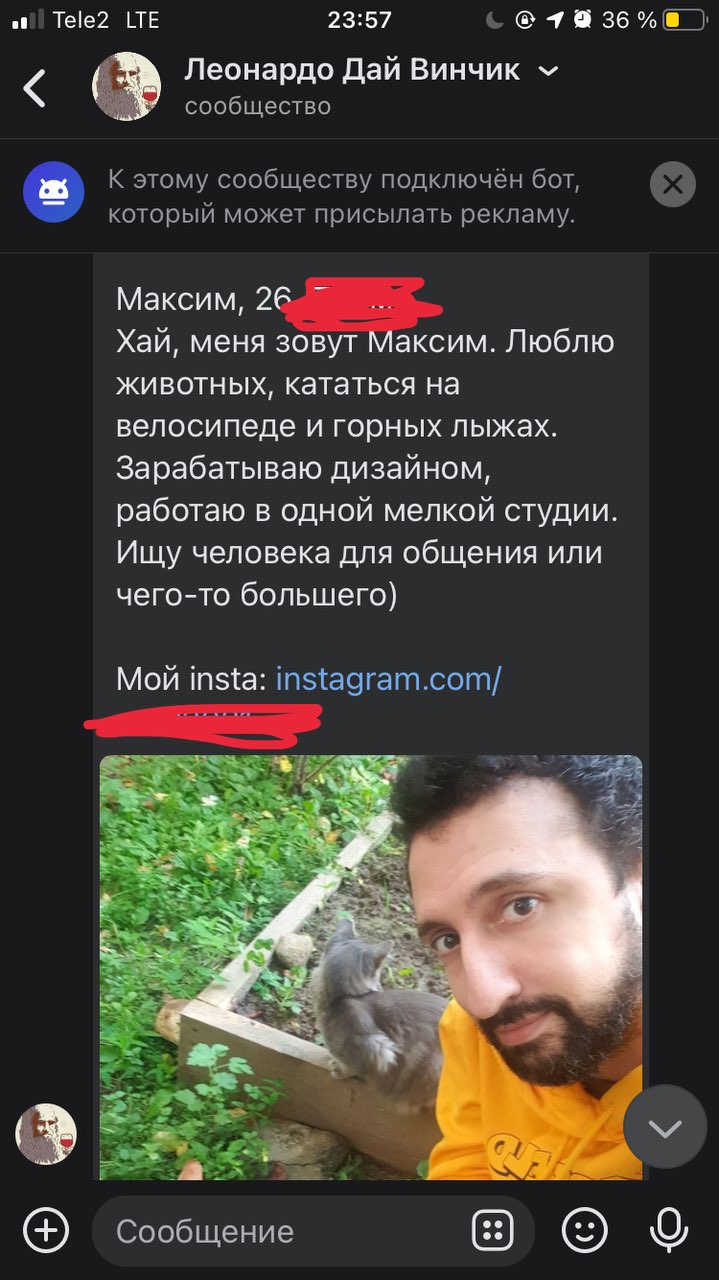Viewport: 719px width, 1280px height.
Task: Tap the 23:57 clock in status bar
Action: [x=359, y=20]
